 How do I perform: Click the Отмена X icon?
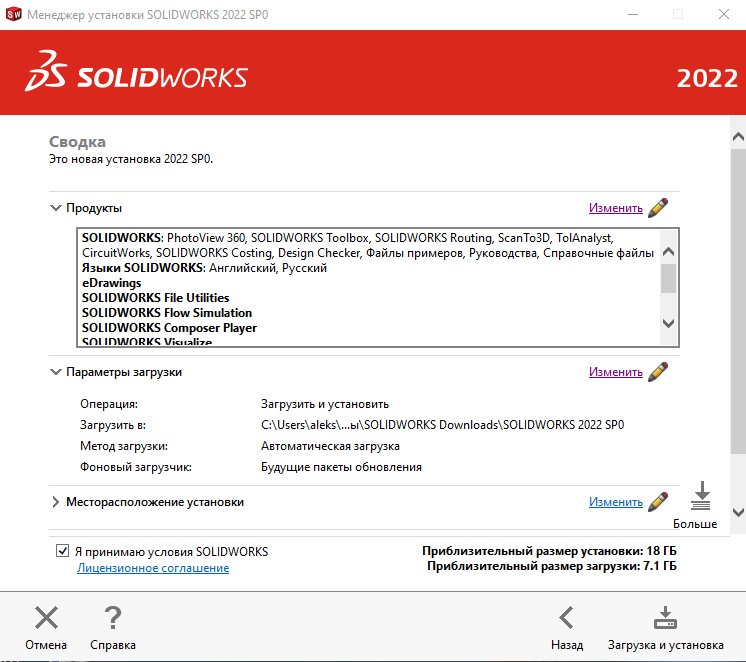pyautogui.click(x=46, y=617)
